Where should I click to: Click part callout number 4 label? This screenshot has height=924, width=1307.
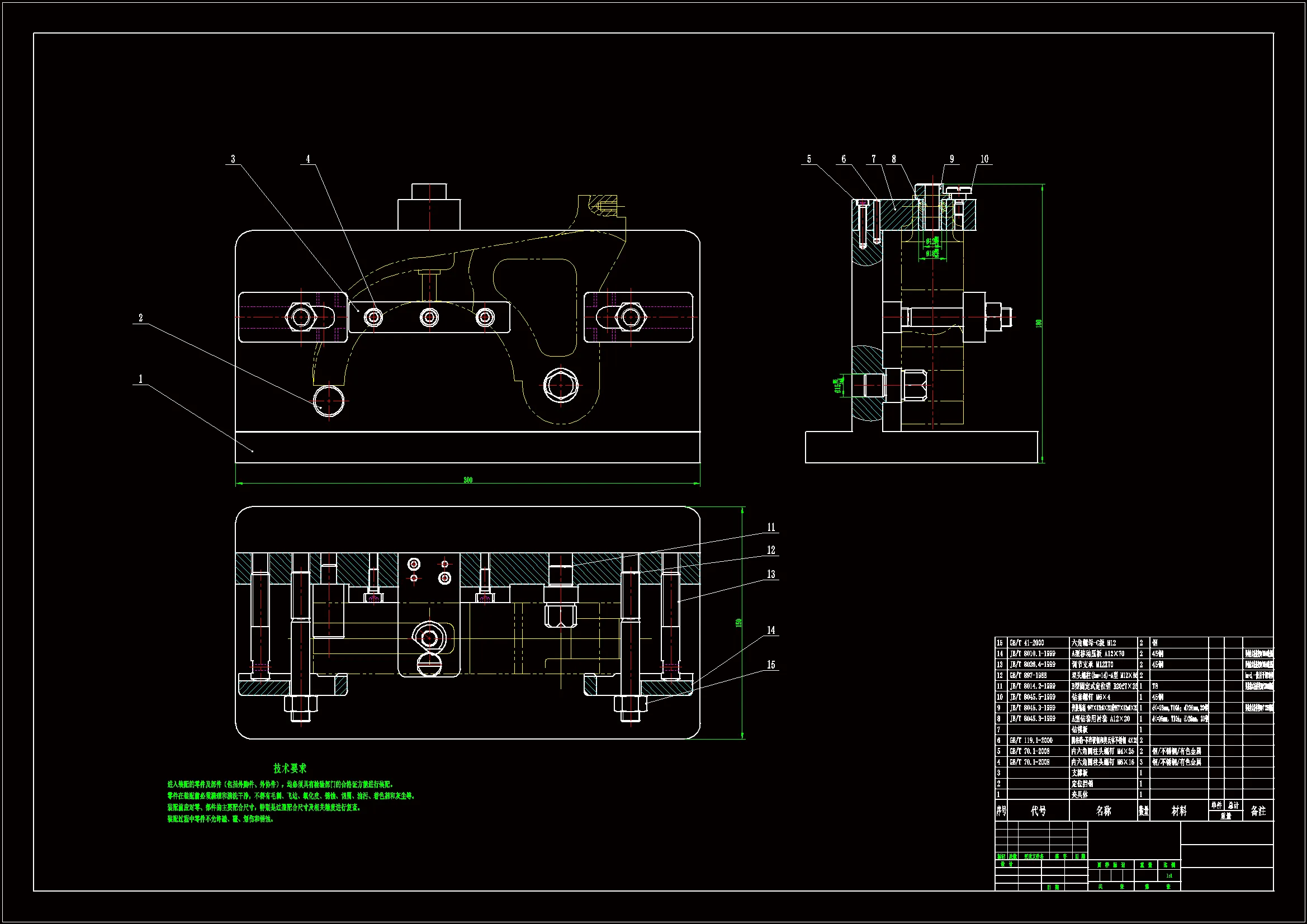308,159
